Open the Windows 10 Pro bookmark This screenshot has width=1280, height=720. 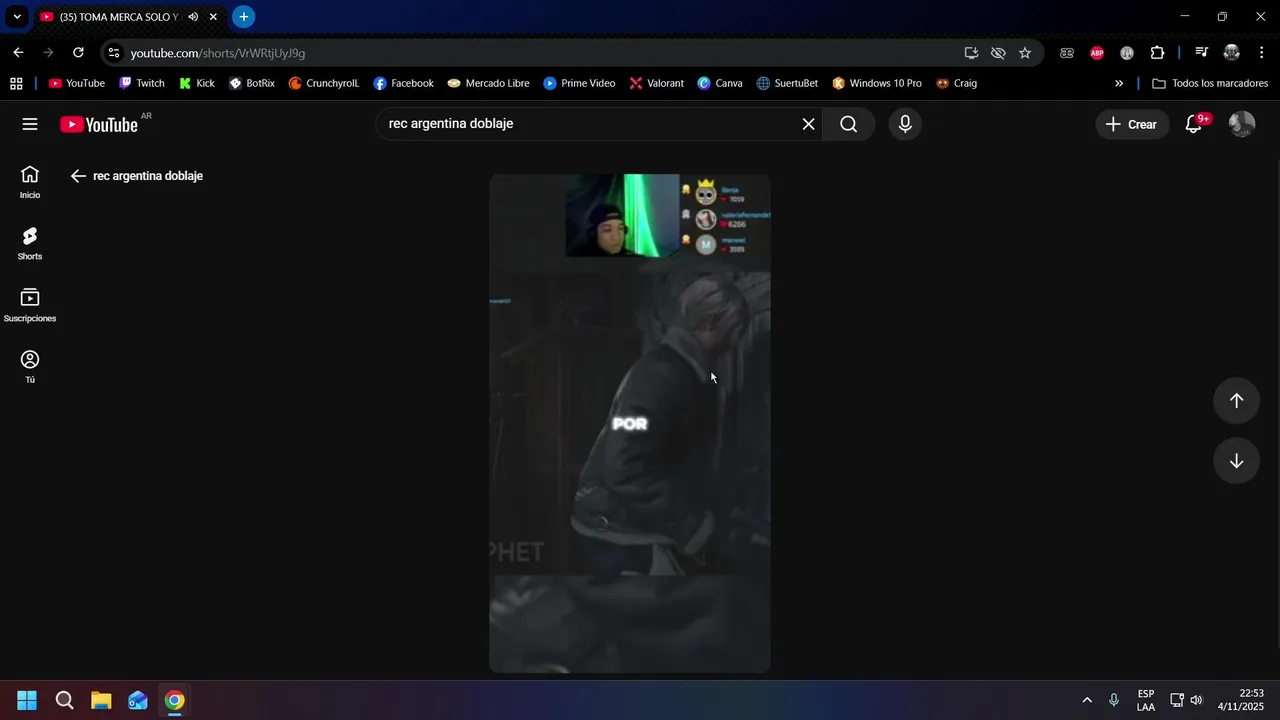click(x=877, y=84)
